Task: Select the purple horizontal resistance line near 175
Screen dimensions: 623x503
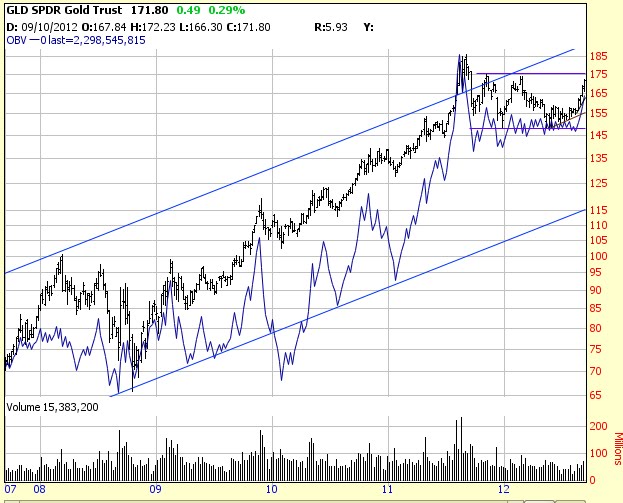Action: pos(531,74)
